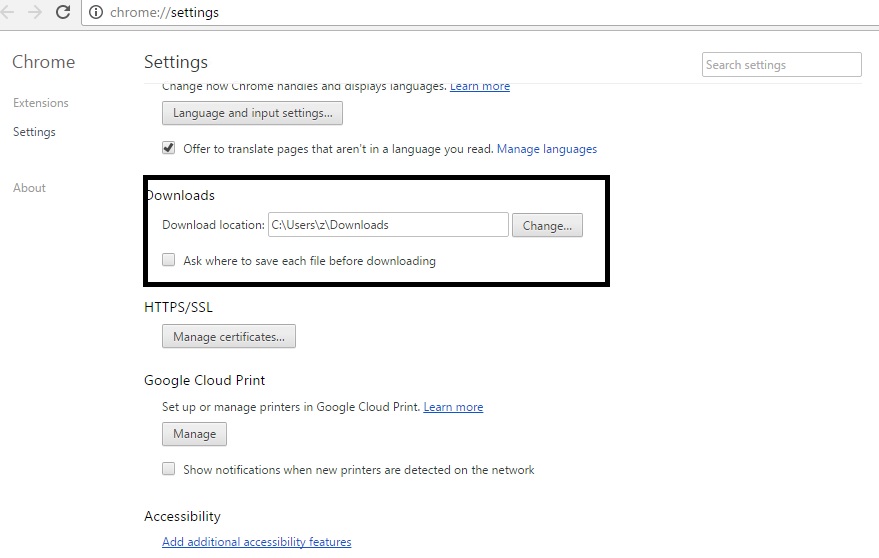Click Learn more link about languages
Image resolution: width=879 pixels, height=558 pixels.
click(x=480, y=86)
